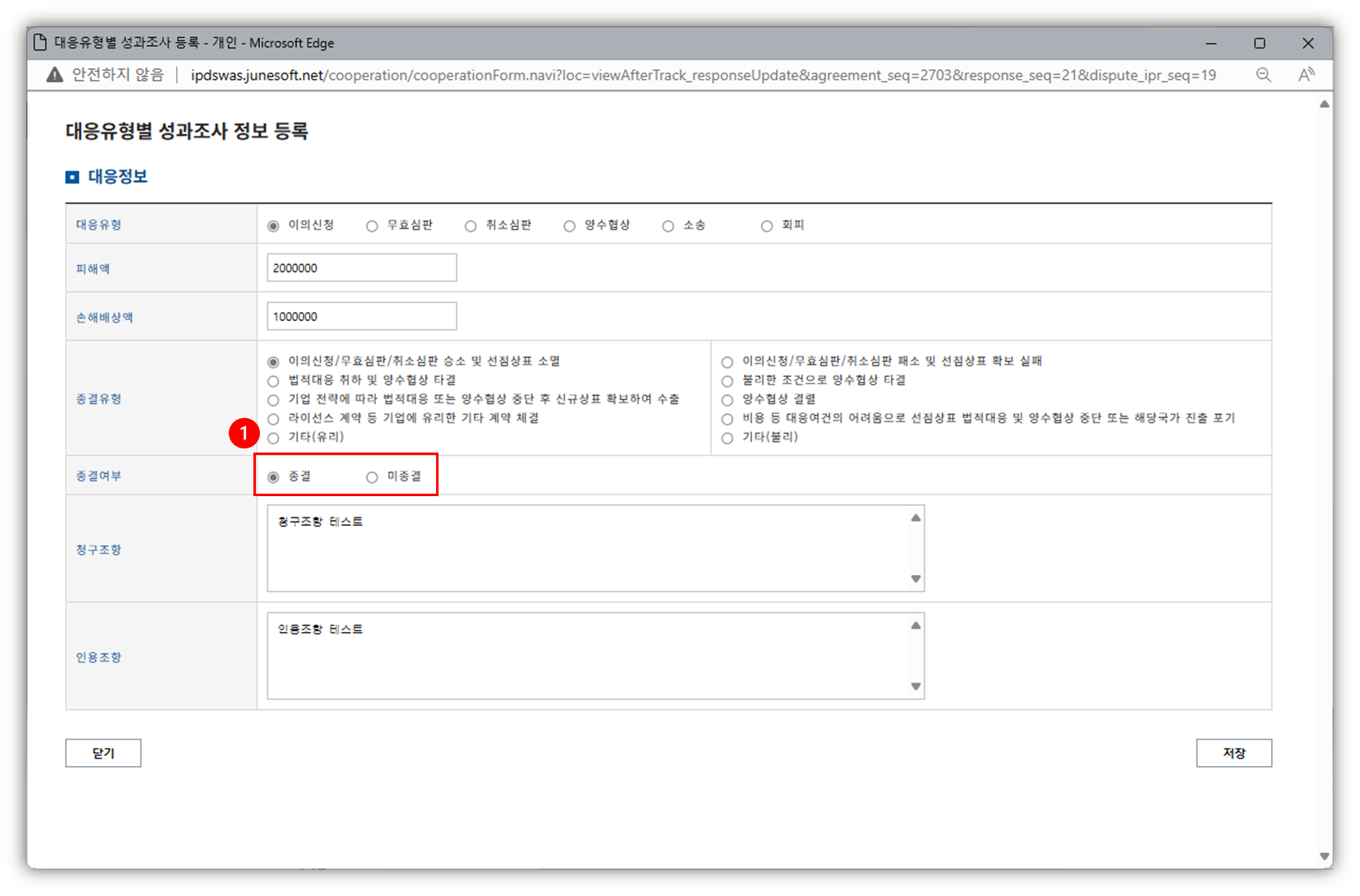This screenshot has height=896, width=1360.
Task: Click the zoom magnifier icon in address bar
Action: (x=1263, y=75)
